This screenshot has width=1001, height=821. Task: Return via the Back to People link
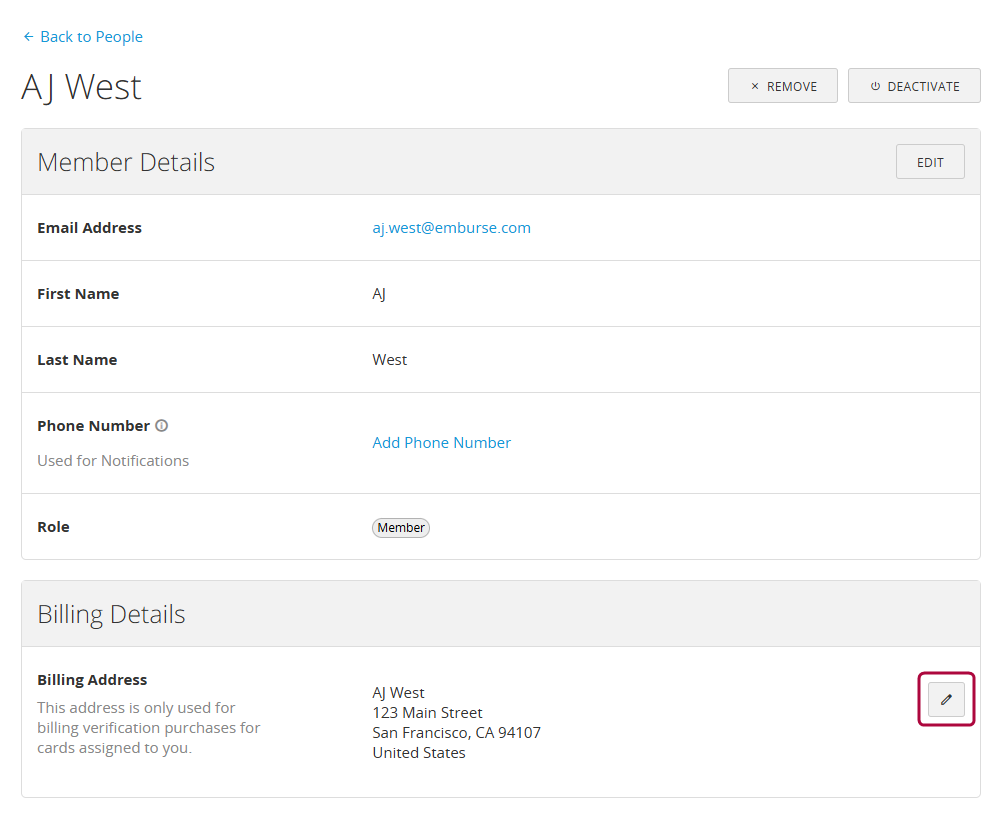(90, 36)
